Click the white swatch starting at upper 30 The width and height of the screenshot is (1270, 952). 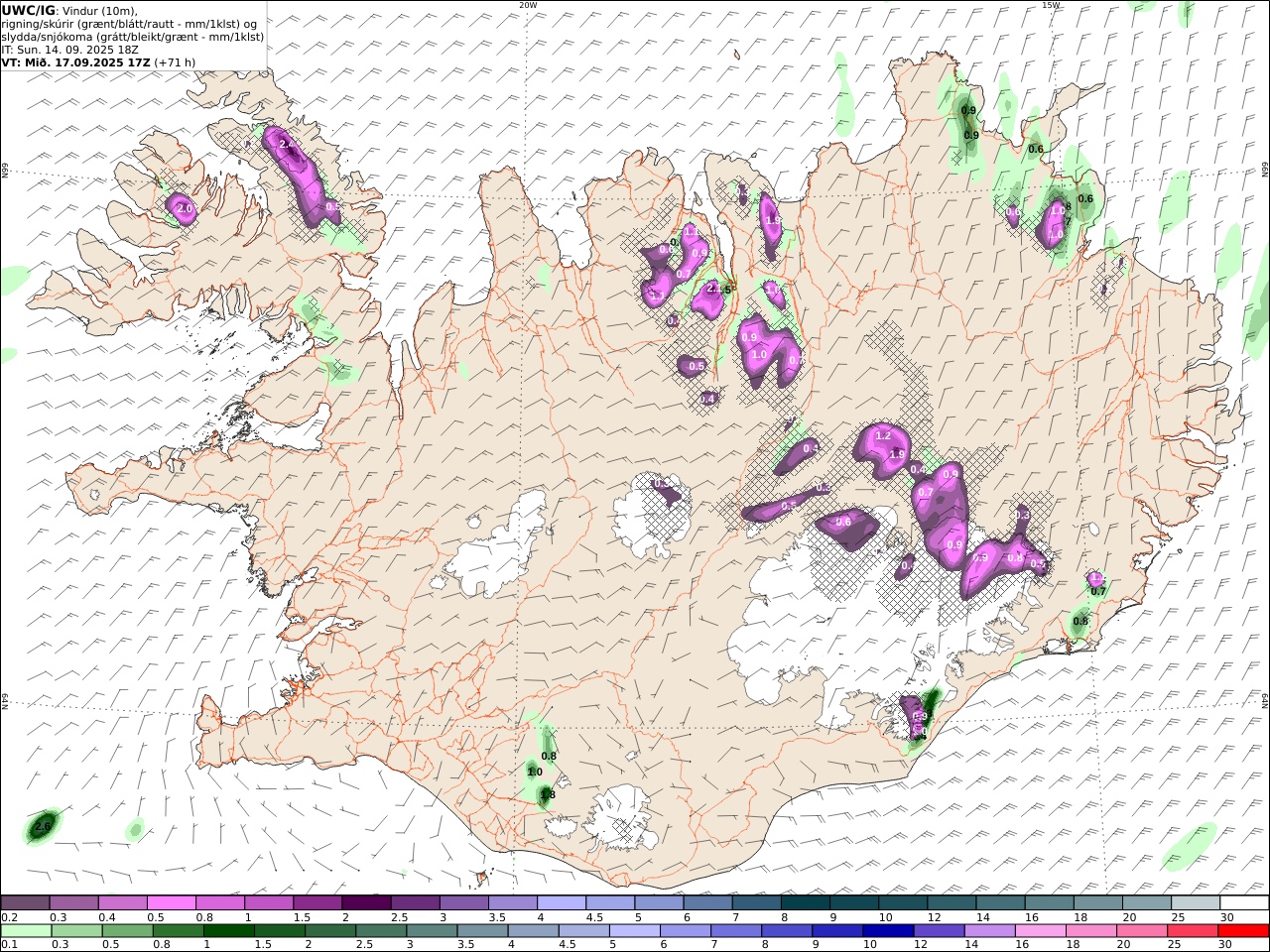click(x=1244, y=902)
